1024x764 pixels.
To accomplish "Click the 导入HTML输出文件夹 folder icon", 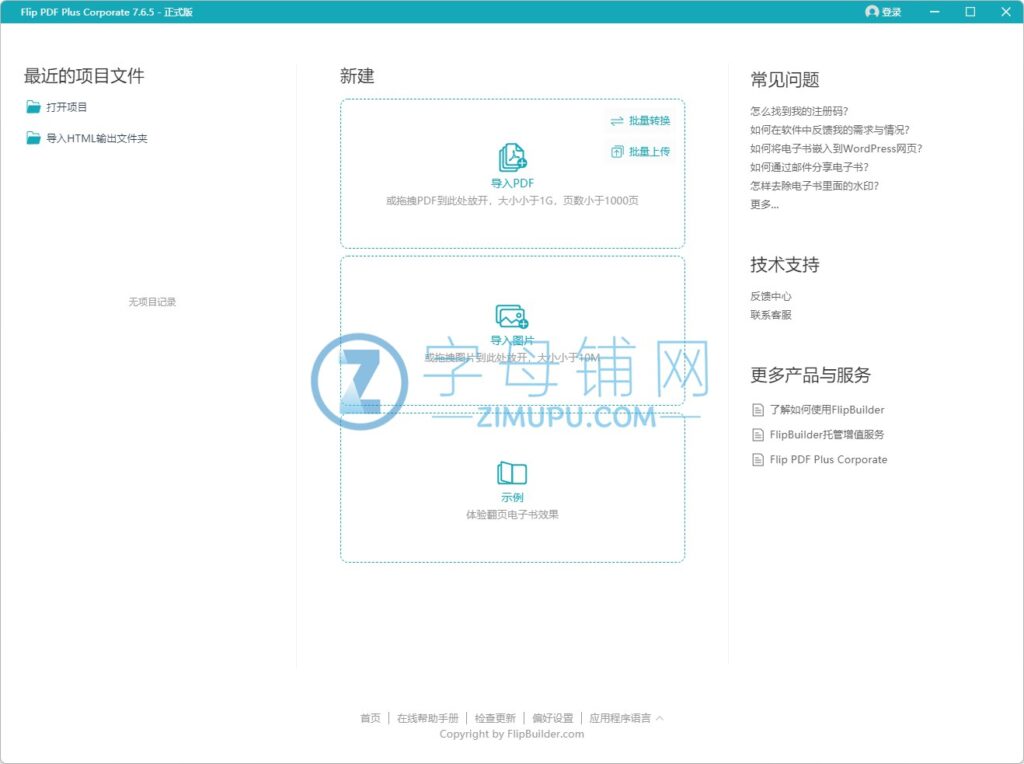I will 33,138.
